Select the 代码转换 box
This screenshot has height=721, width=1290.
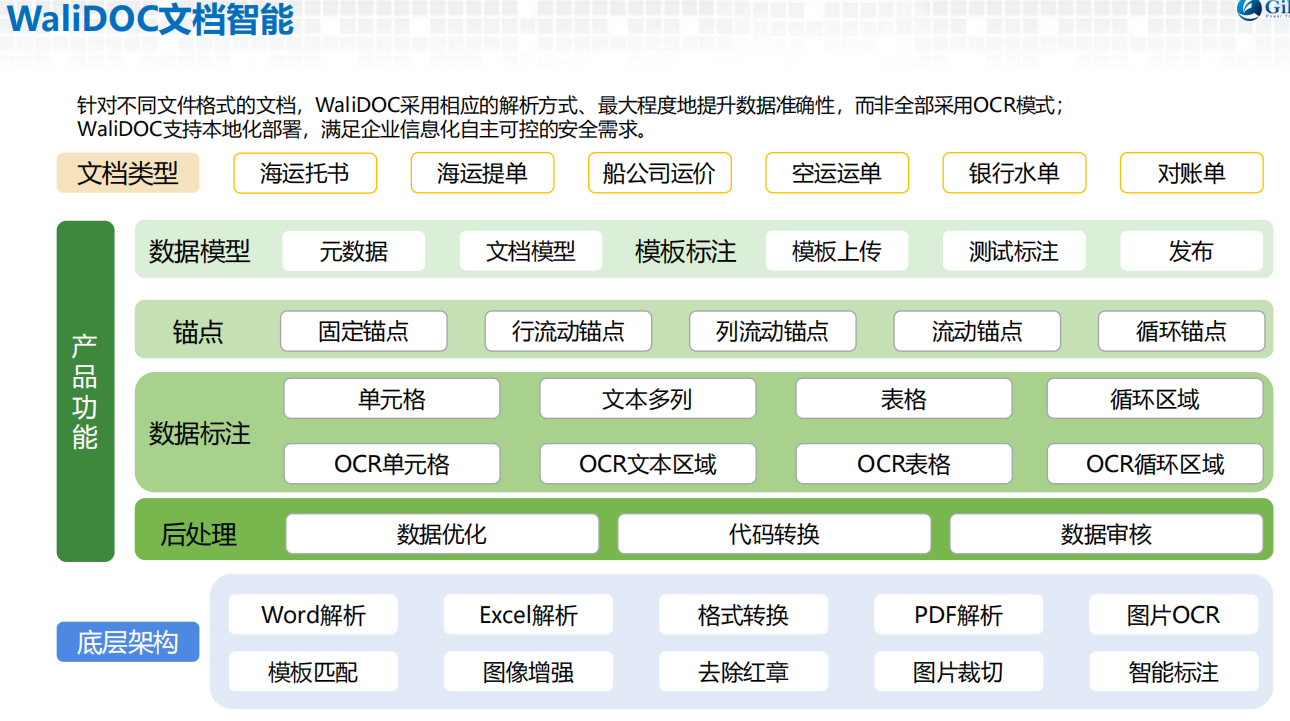tap(774, 534)
